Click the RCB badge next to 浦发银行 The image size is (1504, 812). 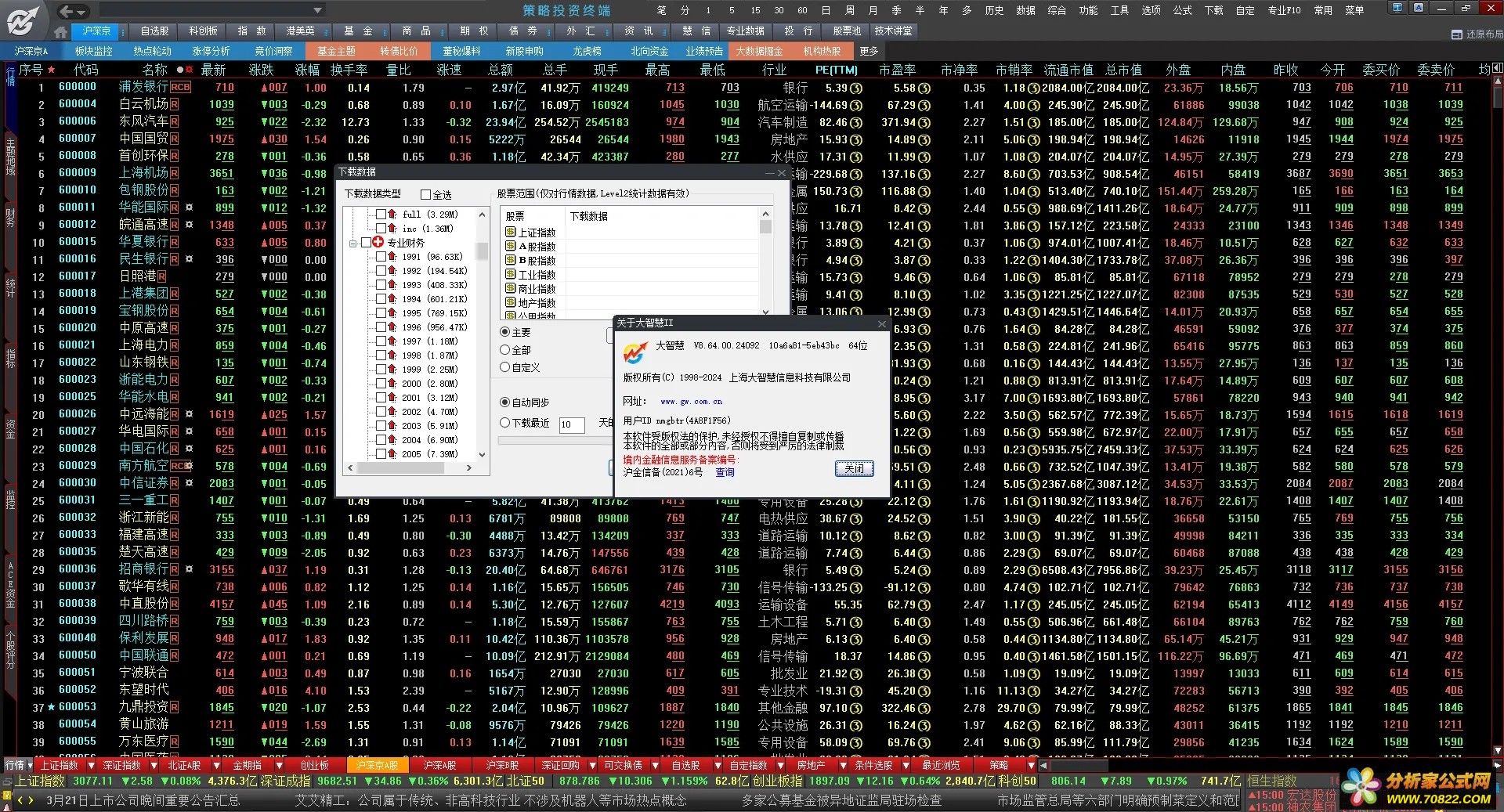point(181,88)
